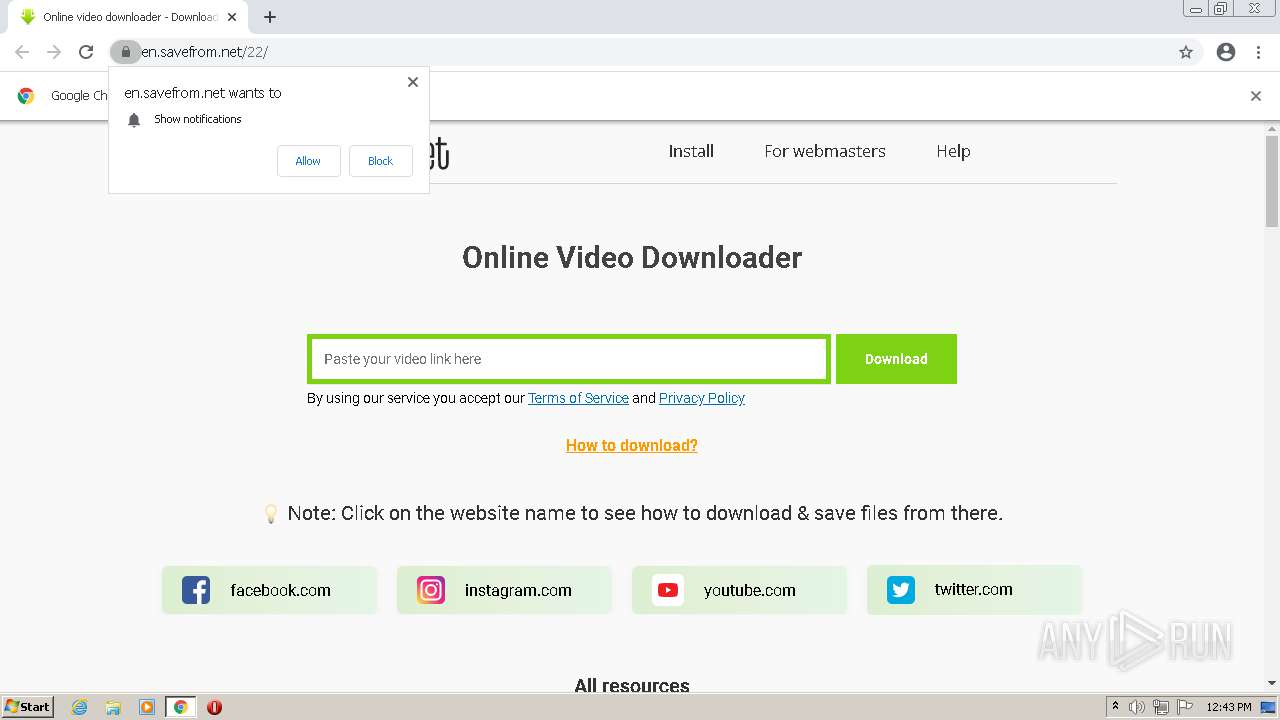Open a new tab with the plus button

(x=270, y=17)
